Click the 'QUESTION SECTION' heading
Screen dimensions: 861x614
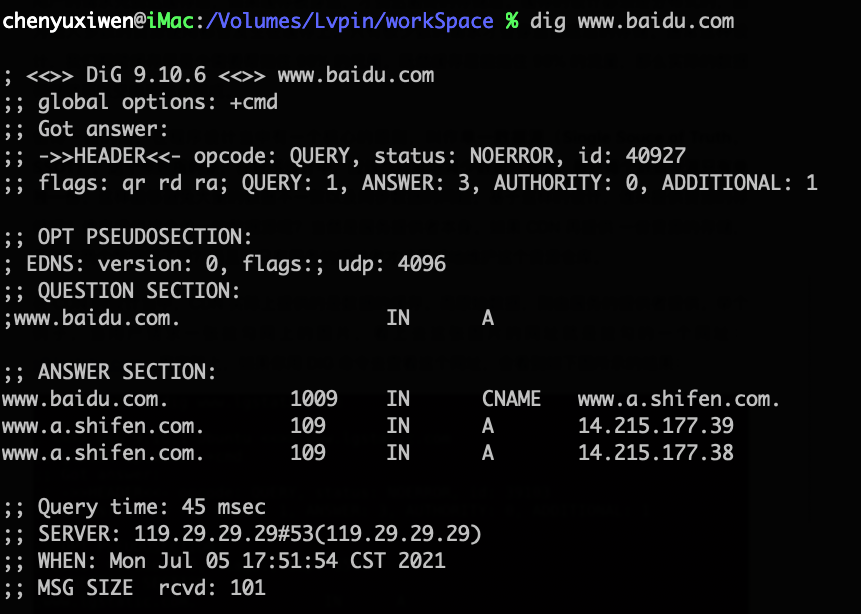pyautogui.click(x=139, y=291)
